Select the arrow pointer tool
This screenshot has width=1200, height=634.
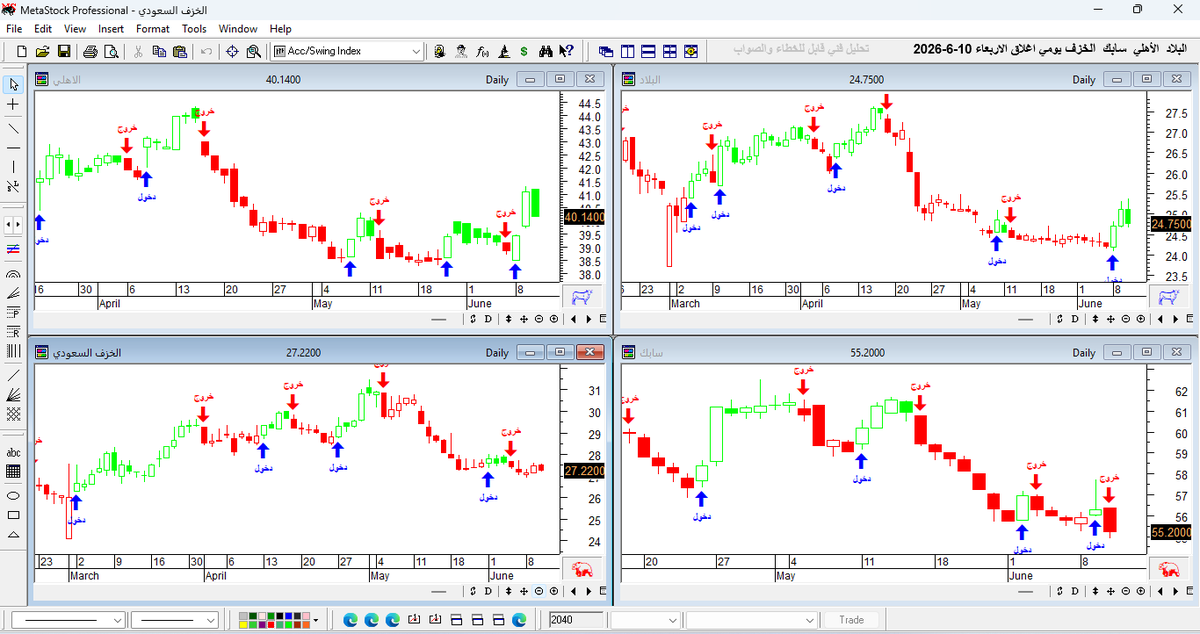13,84
